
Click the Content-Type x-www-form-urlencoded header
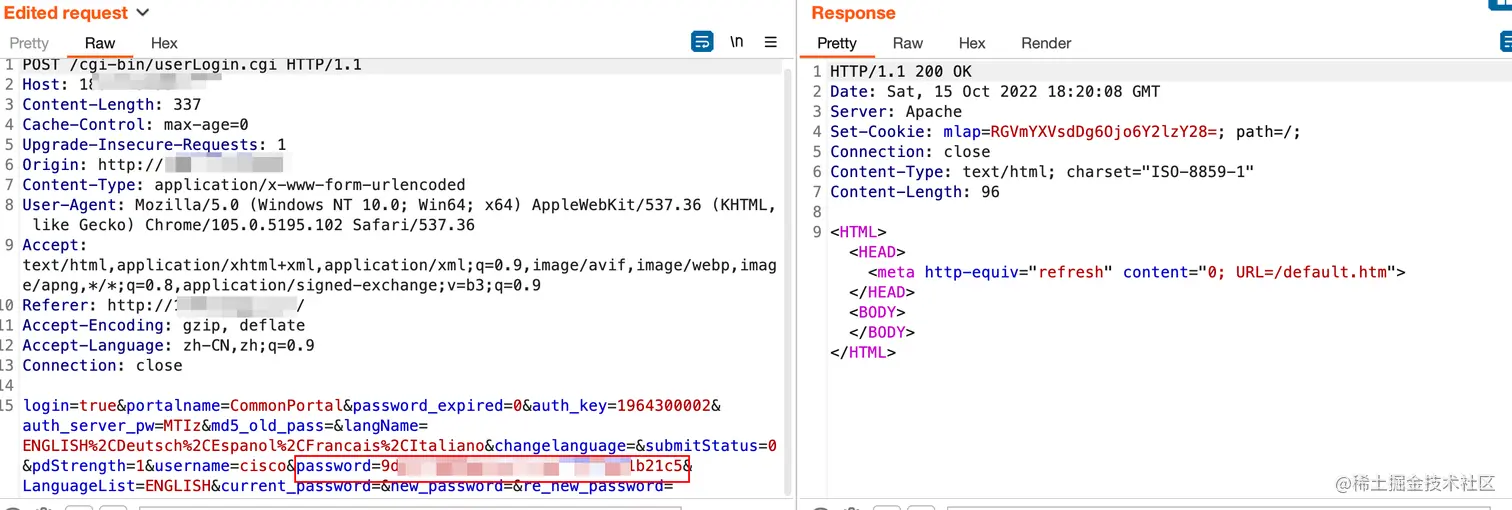(x=243, y=185)
